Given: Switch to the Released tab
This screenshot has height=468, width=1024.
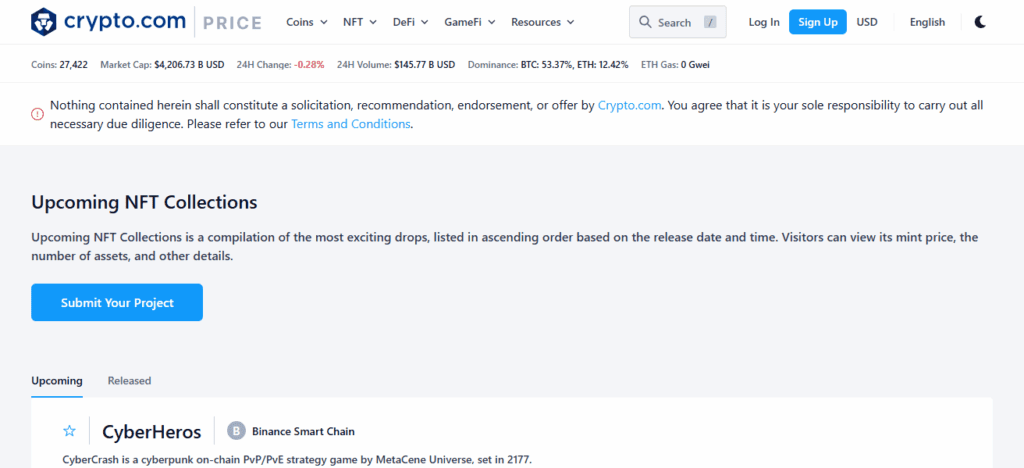Looking at the screenshot, I should 129,381.
